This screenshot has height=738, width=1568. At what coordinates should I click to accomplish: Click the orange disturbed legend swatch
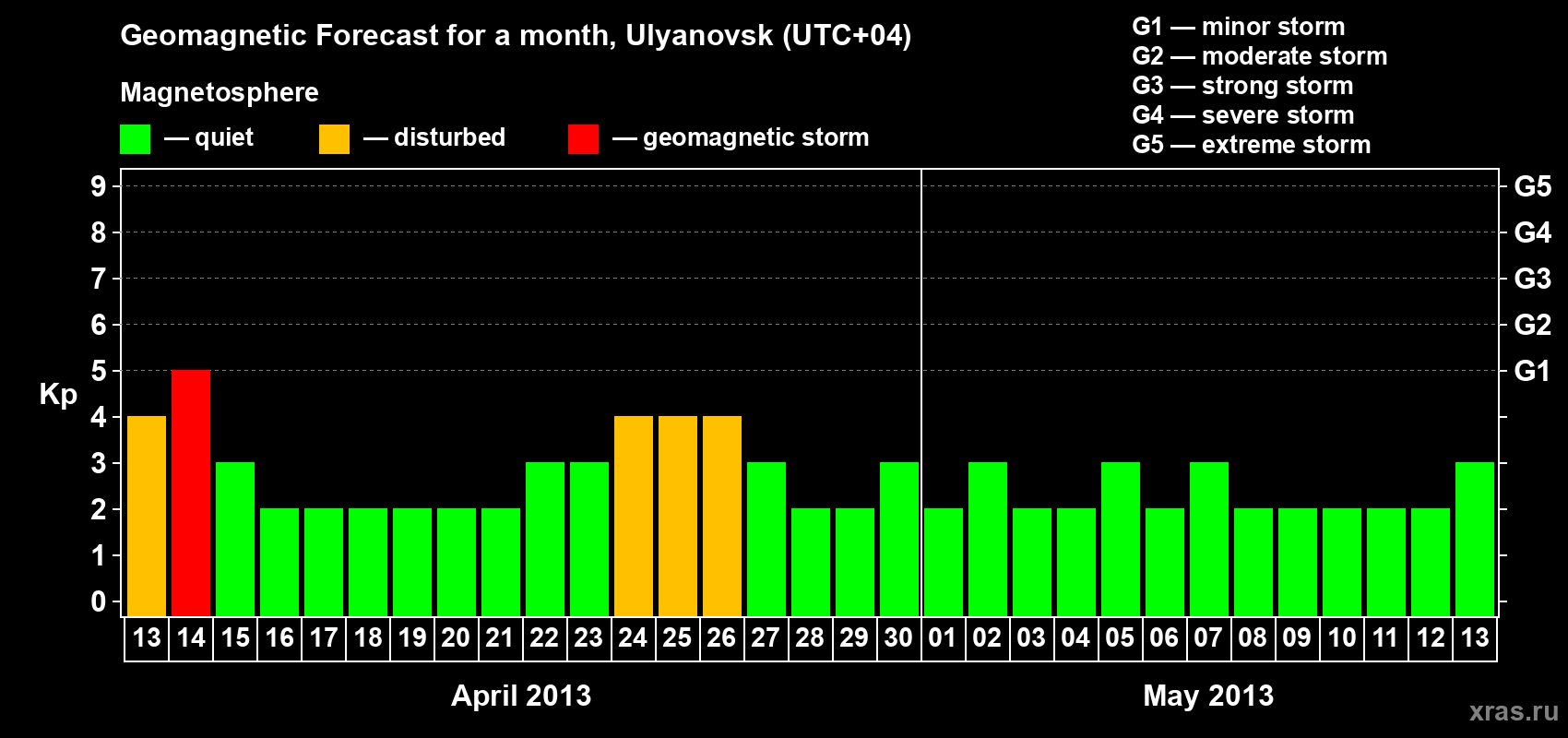pos(334,139)
